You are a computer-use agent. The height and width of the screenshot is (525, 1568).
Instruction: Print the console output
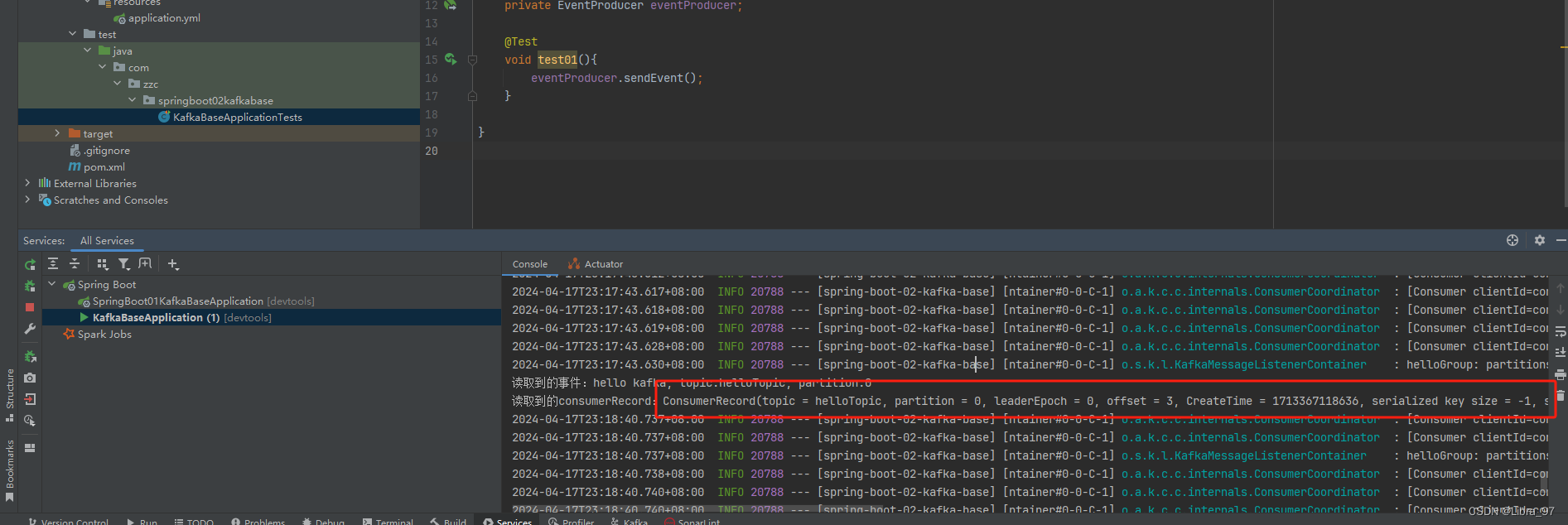[1561, 374]
